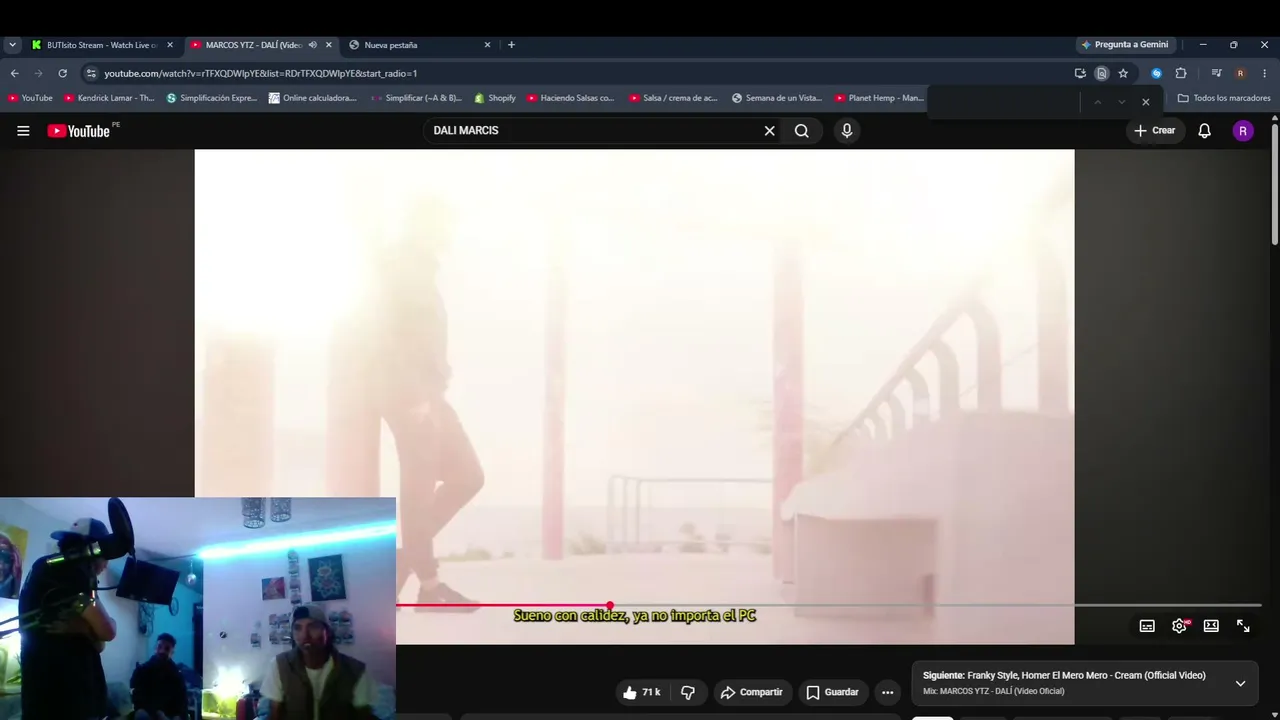Open the Shopify bookmark

pos(495,98)
